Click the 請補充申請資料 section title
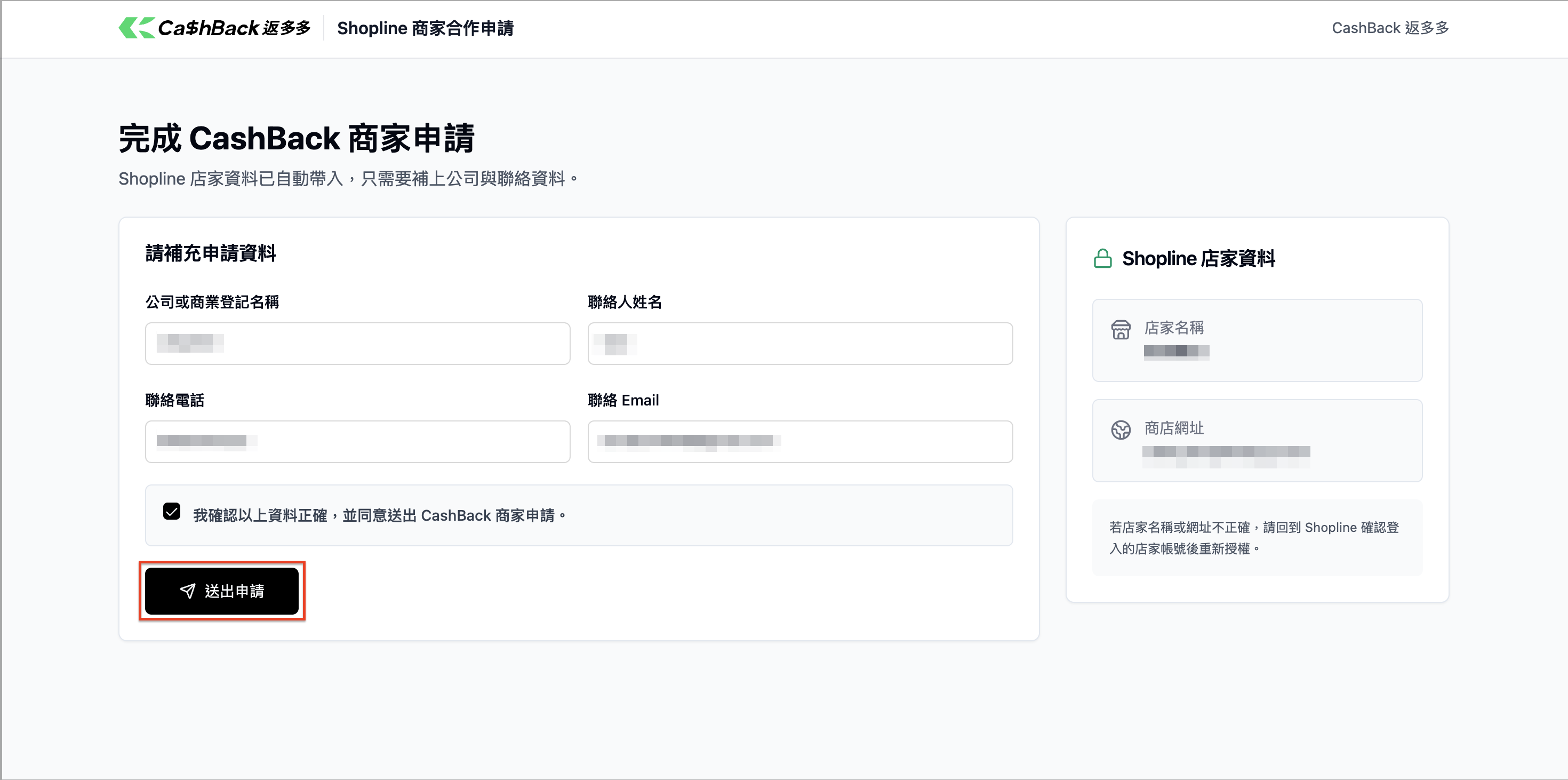This screenshot has height=780, width=1568. (211, 253)
